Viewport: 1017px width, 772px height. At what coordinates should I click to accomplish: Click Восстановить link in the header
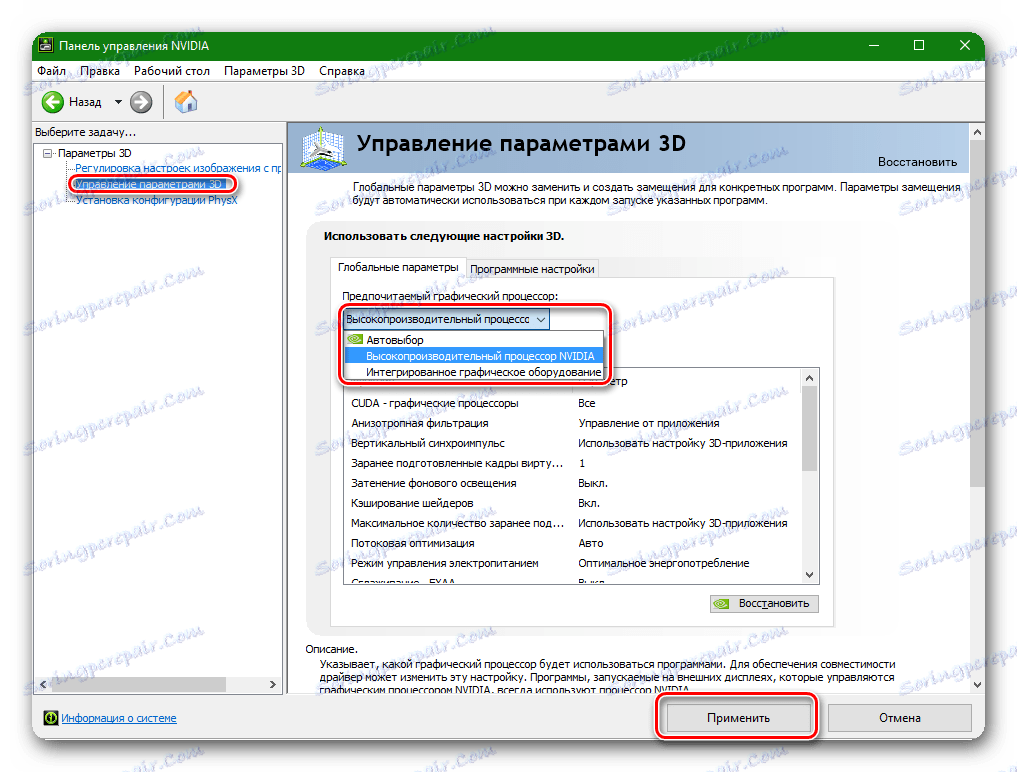click(917, 162)
